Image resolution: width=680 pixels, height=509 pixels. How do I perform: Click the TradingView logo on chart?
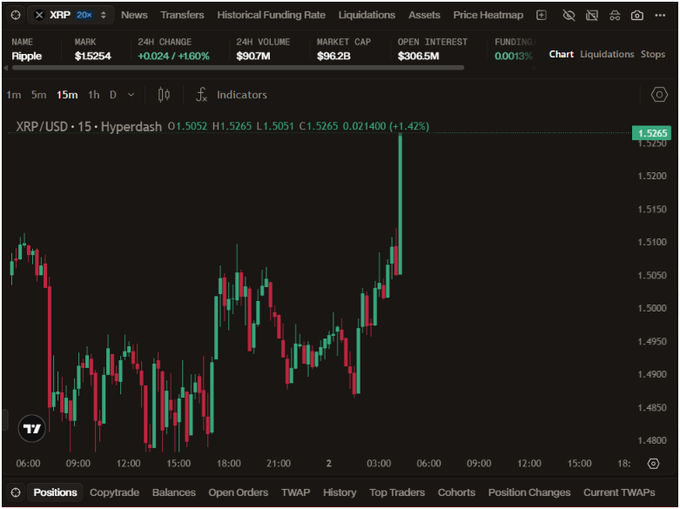tap(31, 428)
